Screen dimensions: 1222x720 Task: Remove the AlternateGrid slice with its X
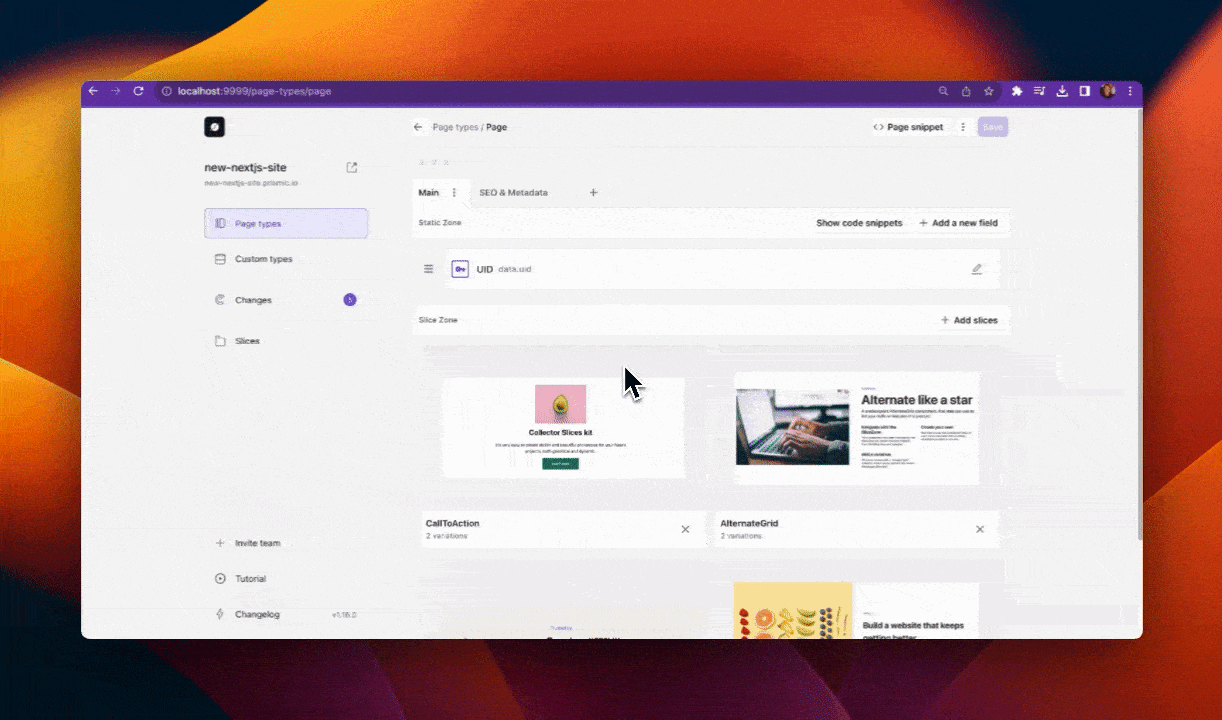point(980,529)
